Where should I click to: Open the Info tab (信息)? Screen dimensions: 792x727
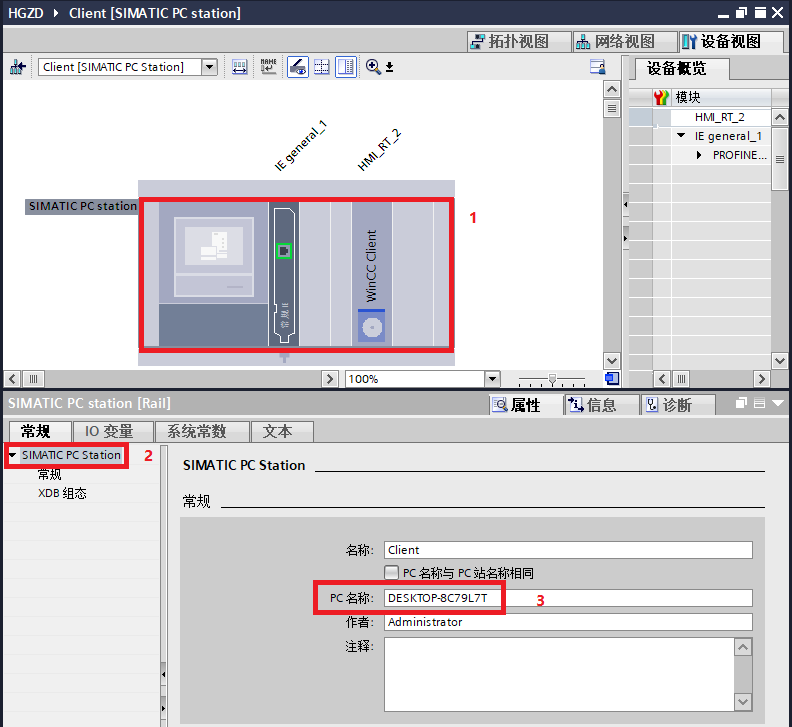tap(601, 405)
